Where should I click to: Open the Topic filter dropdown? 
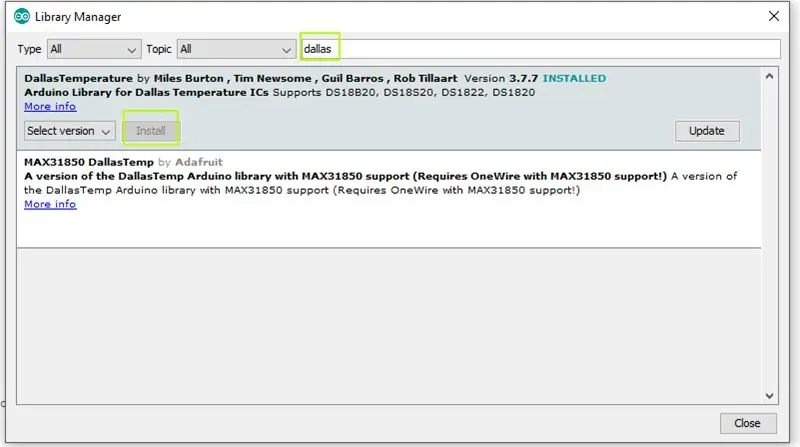pos(236,49)
